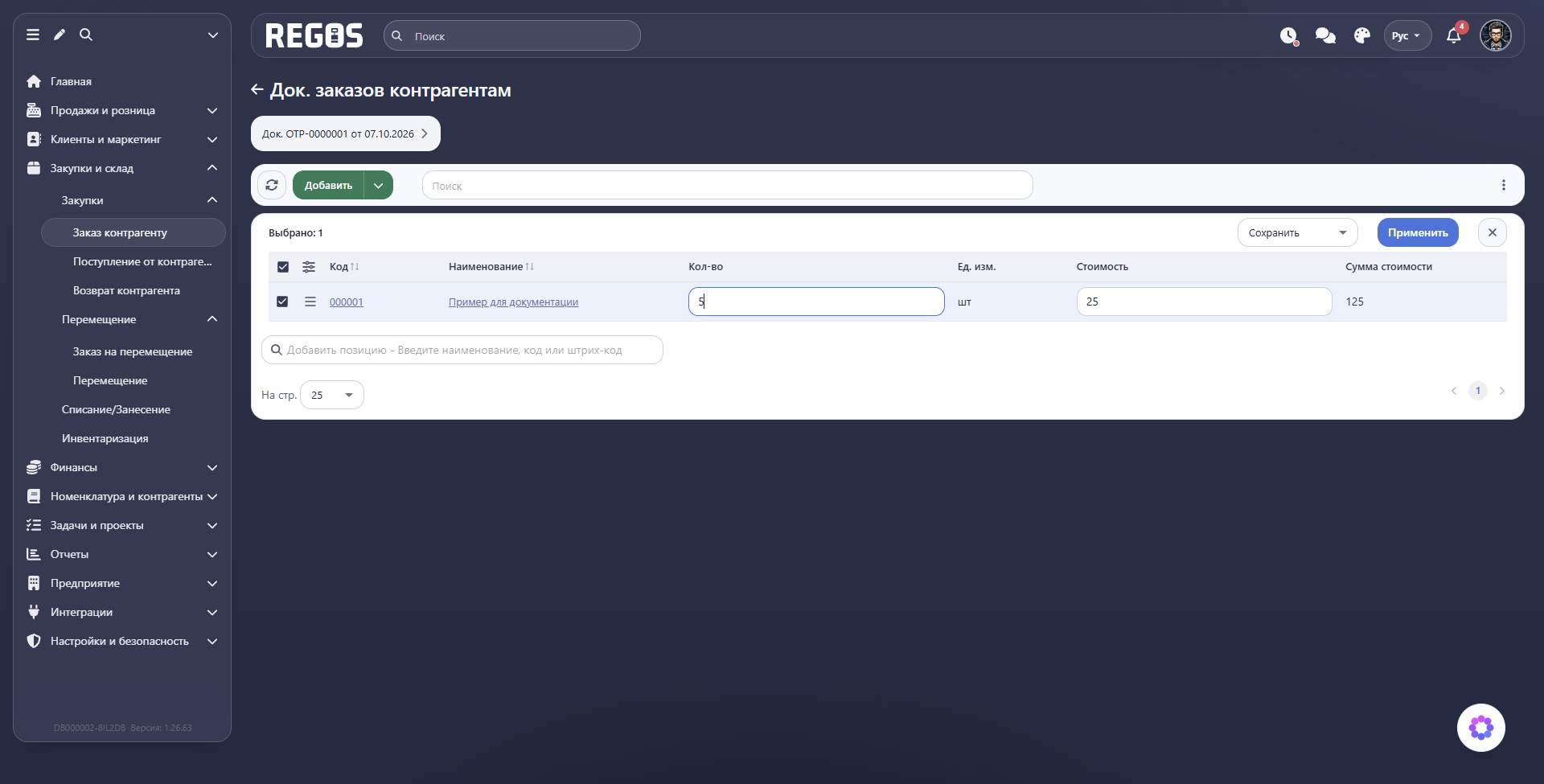1544x784 pixels.
Task: Open the per-page 25 dropdown
Action: point(332,395)
